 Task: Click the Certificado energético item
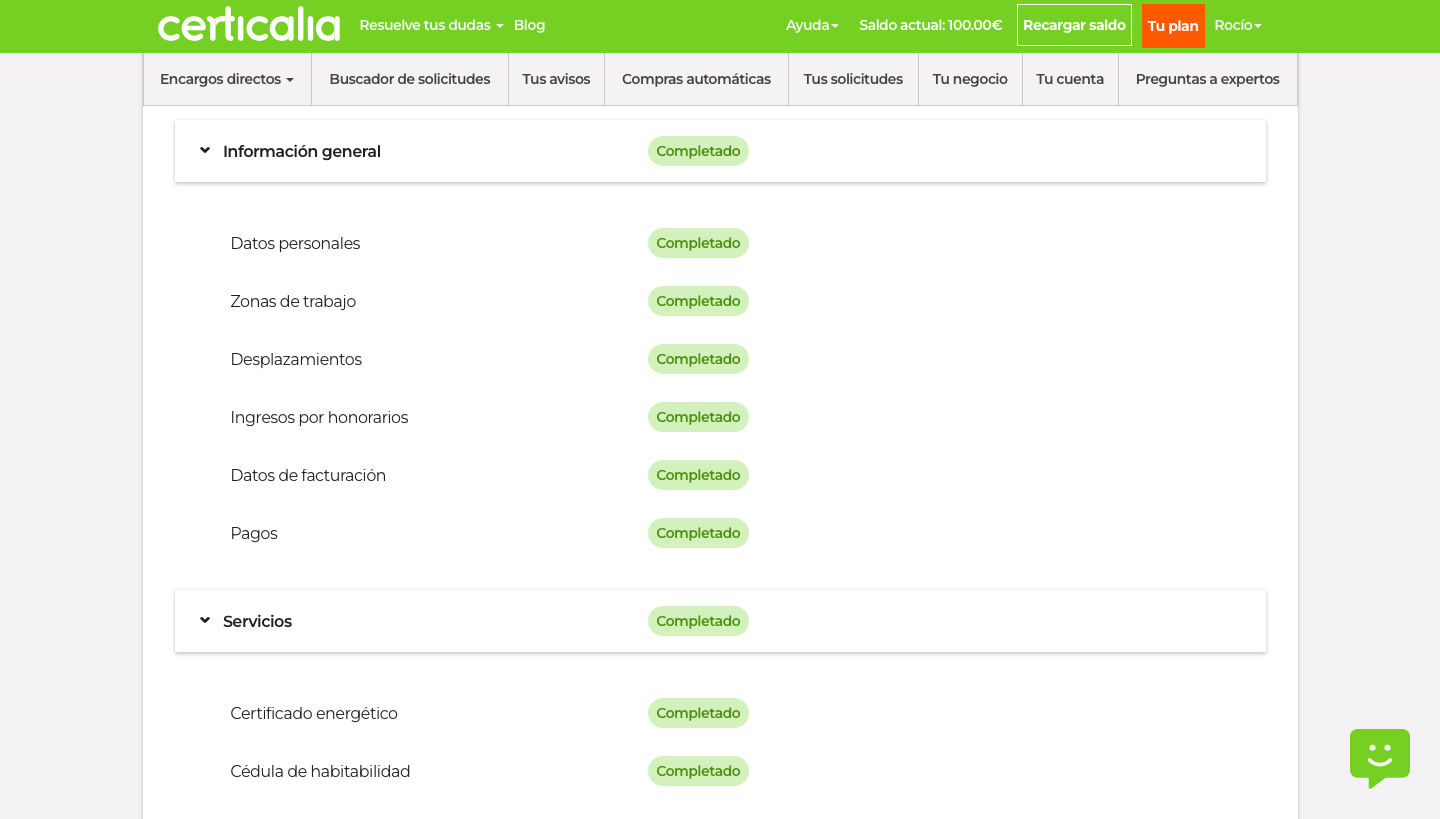coord(314,713)
